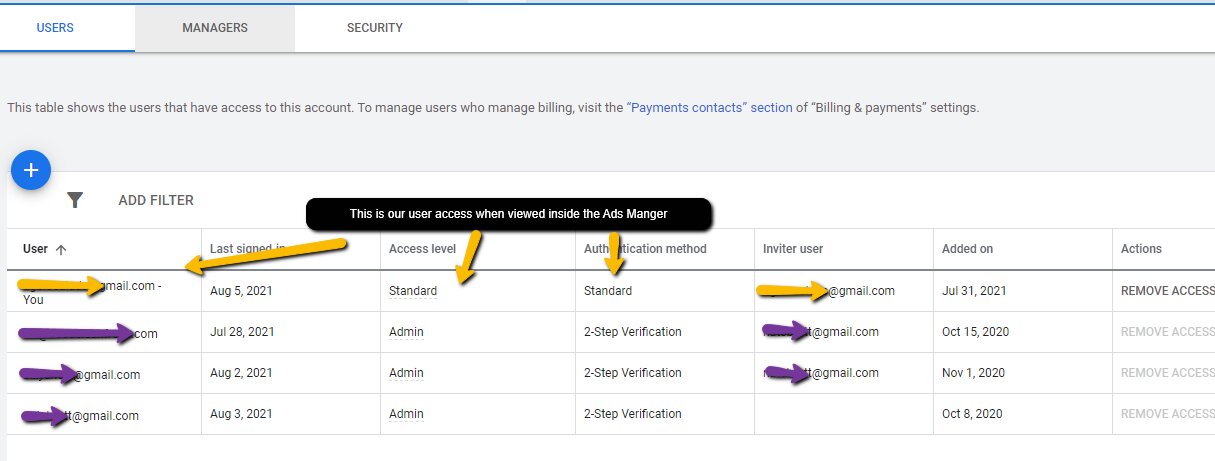This screenshot has height=461, width=1215.
Task: Click the filter funnel icon
Action: (75, 200)
